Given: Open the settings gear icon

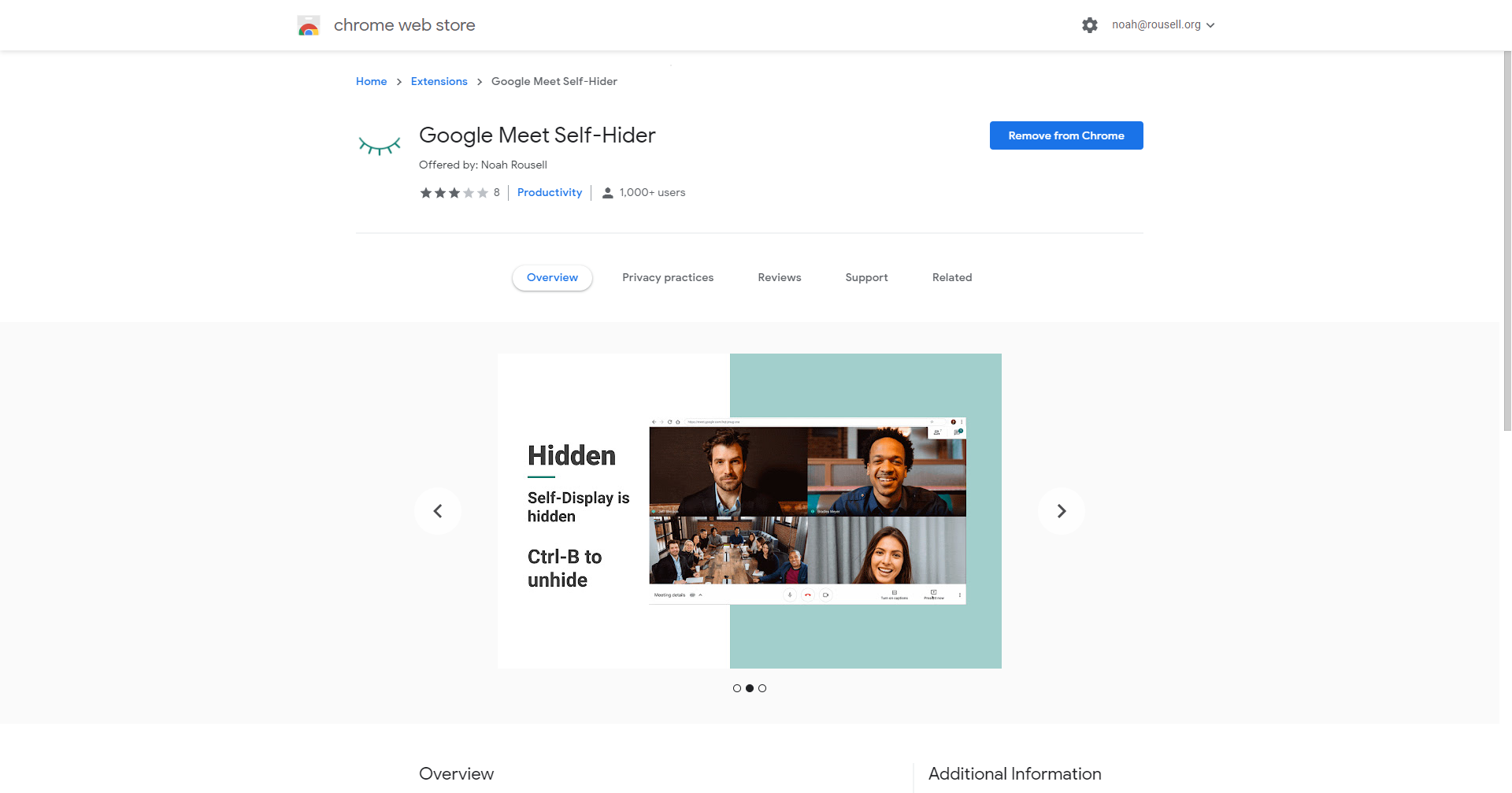Looking at the screenshot, I should 1090,25.
